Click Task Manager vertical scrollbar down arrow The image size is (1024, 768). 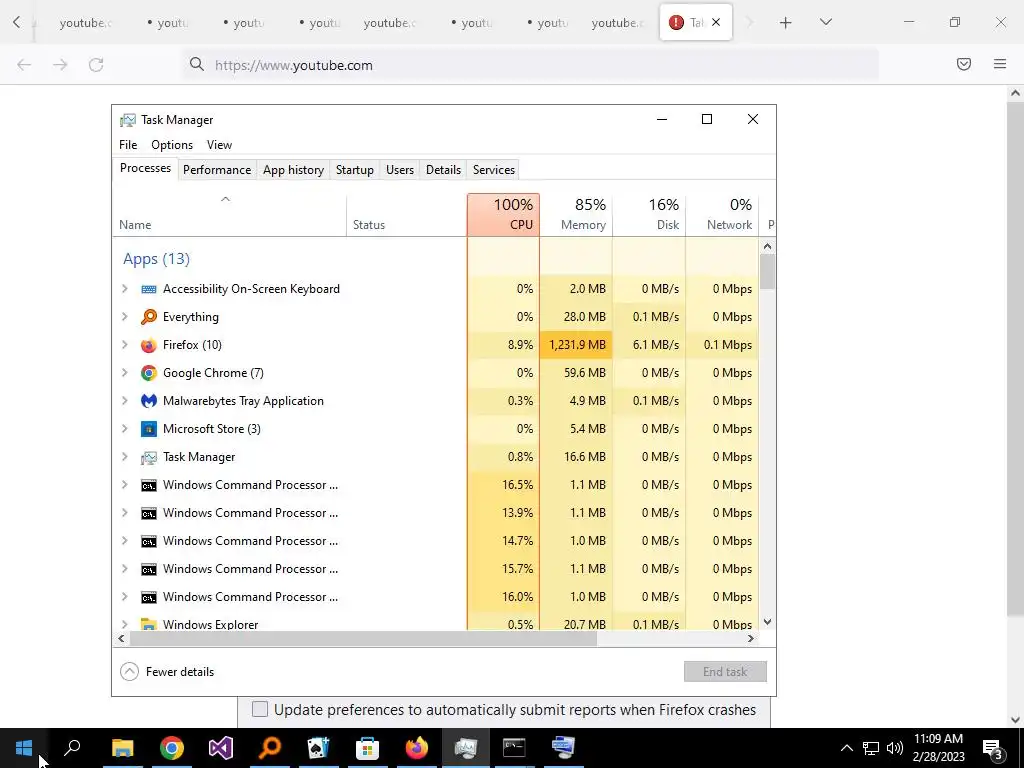pyautogui.click(x=768, y=622)
